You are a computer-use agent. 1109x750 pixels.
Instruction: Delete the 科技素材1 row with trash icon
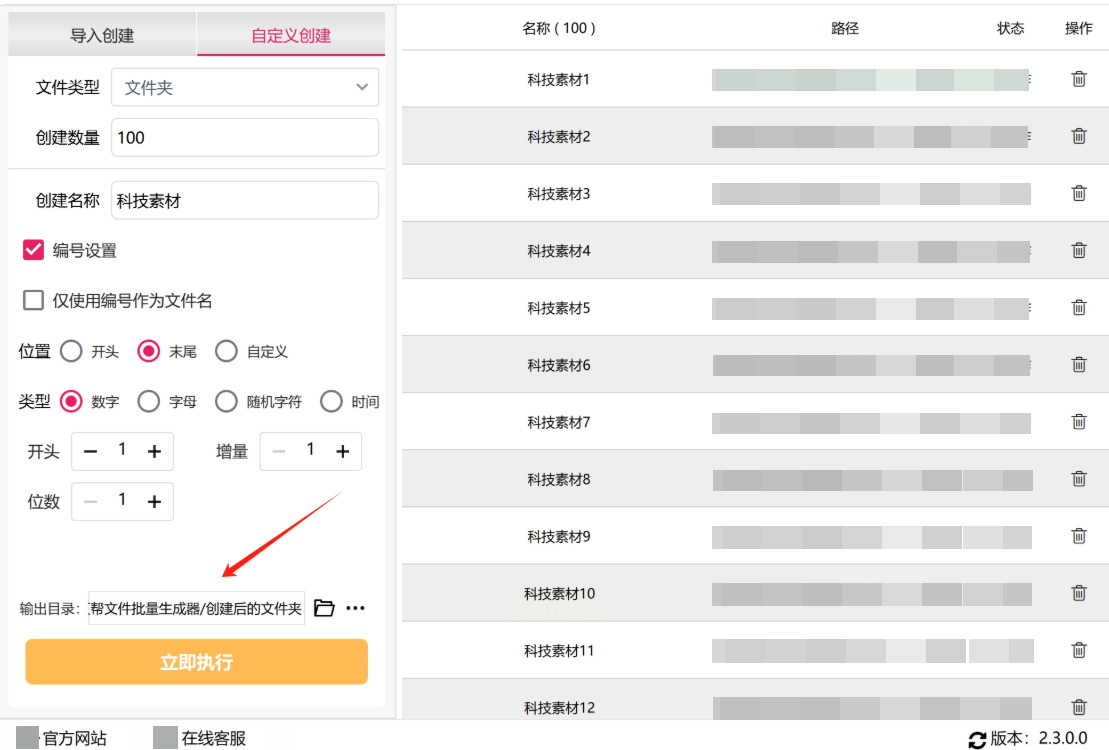pyautogui.click(x=1079, y=79)
